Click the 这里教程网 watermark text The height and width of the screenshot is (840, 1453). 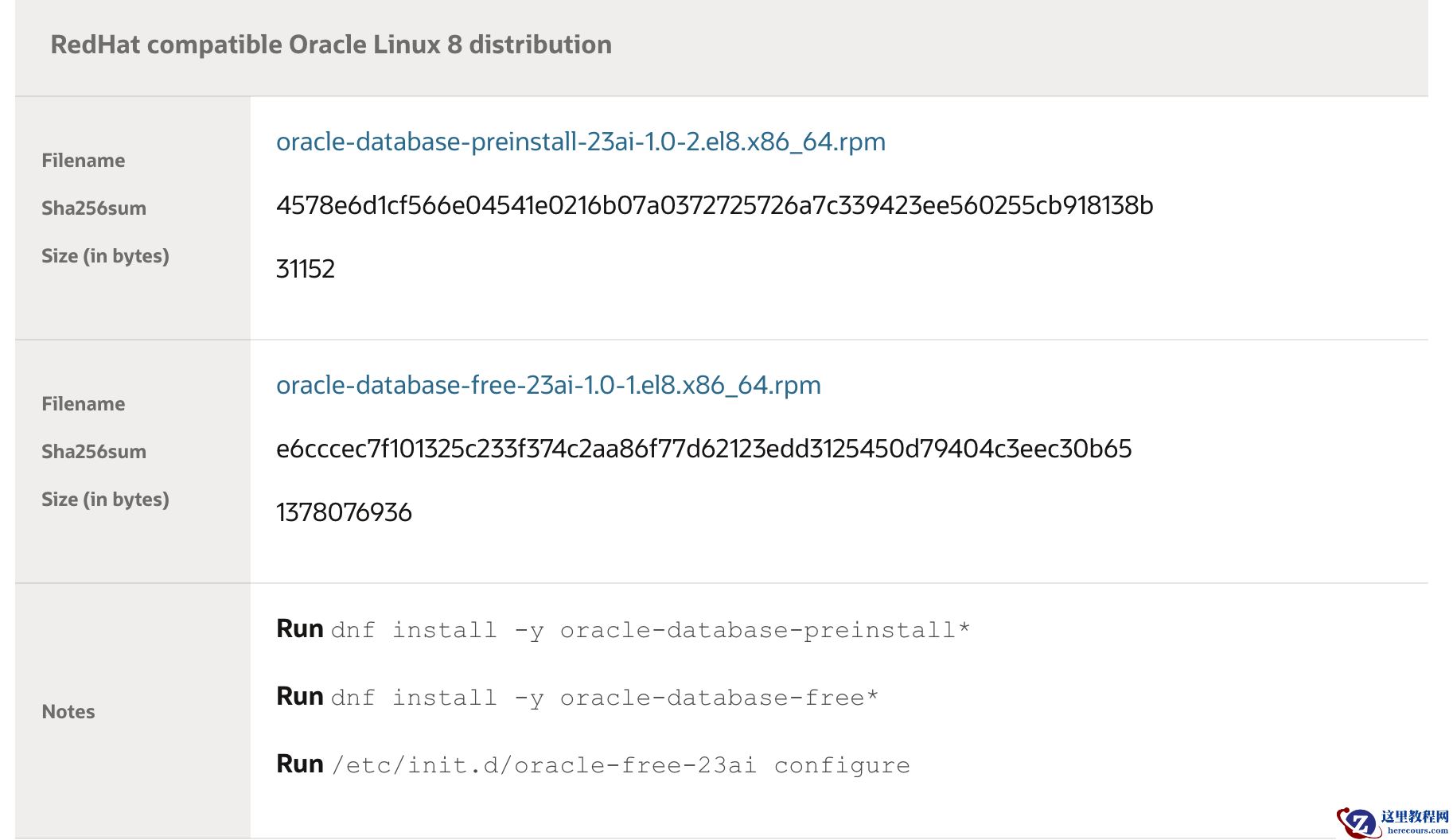click(x=1414, y=817)
